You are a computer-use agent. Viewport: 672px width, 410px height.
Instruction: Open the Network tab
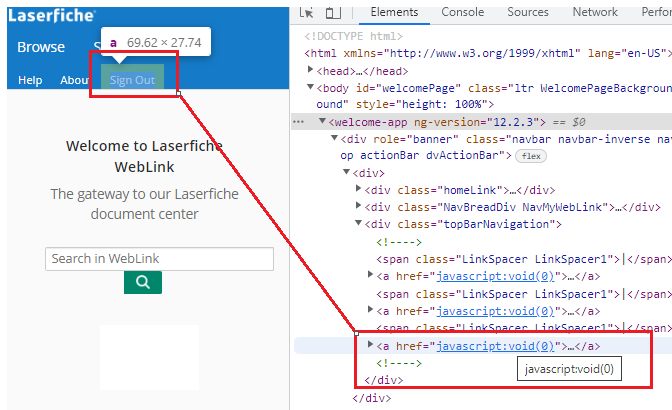click(x=595, y=12)
